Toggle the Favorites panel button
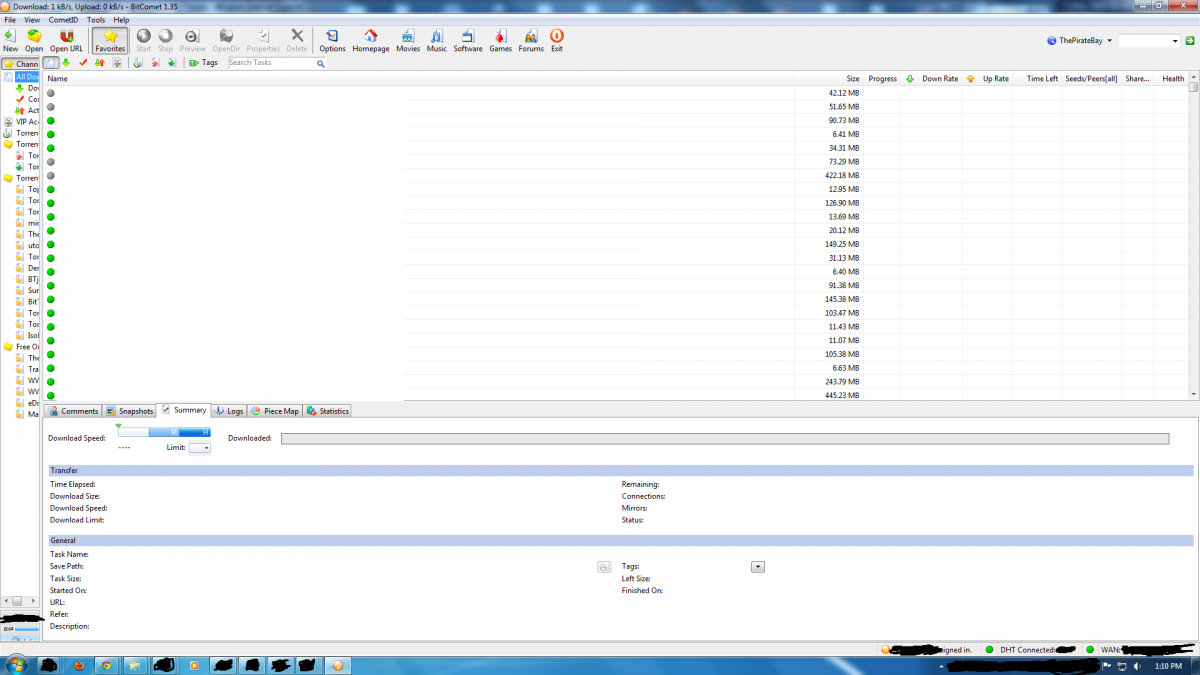The image size is (1200, 675). click(x=110, y=40)
